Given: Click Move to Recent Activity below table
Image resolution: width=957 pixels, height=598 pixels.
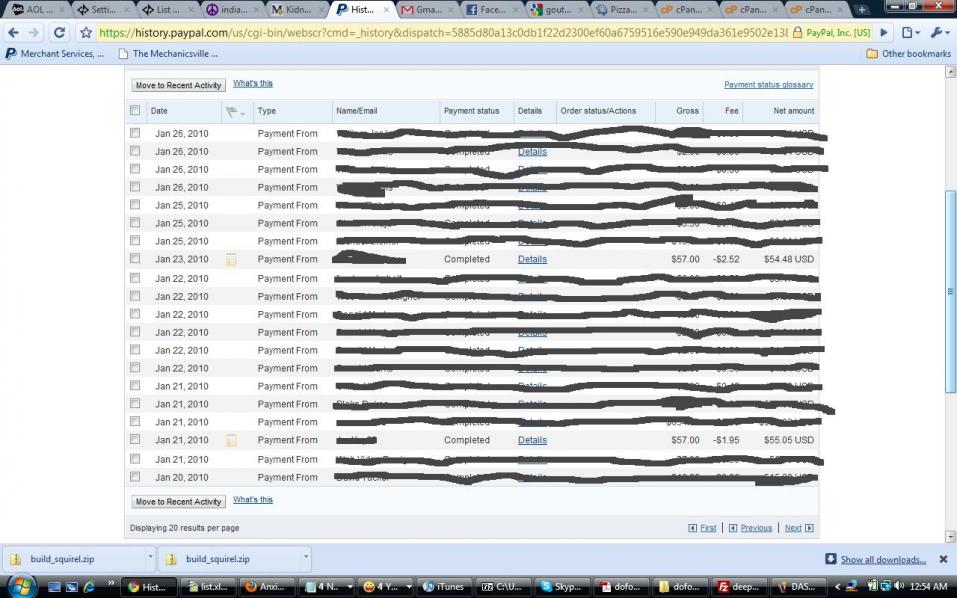Looking at the screenshot, I should (x=178, y=502).
